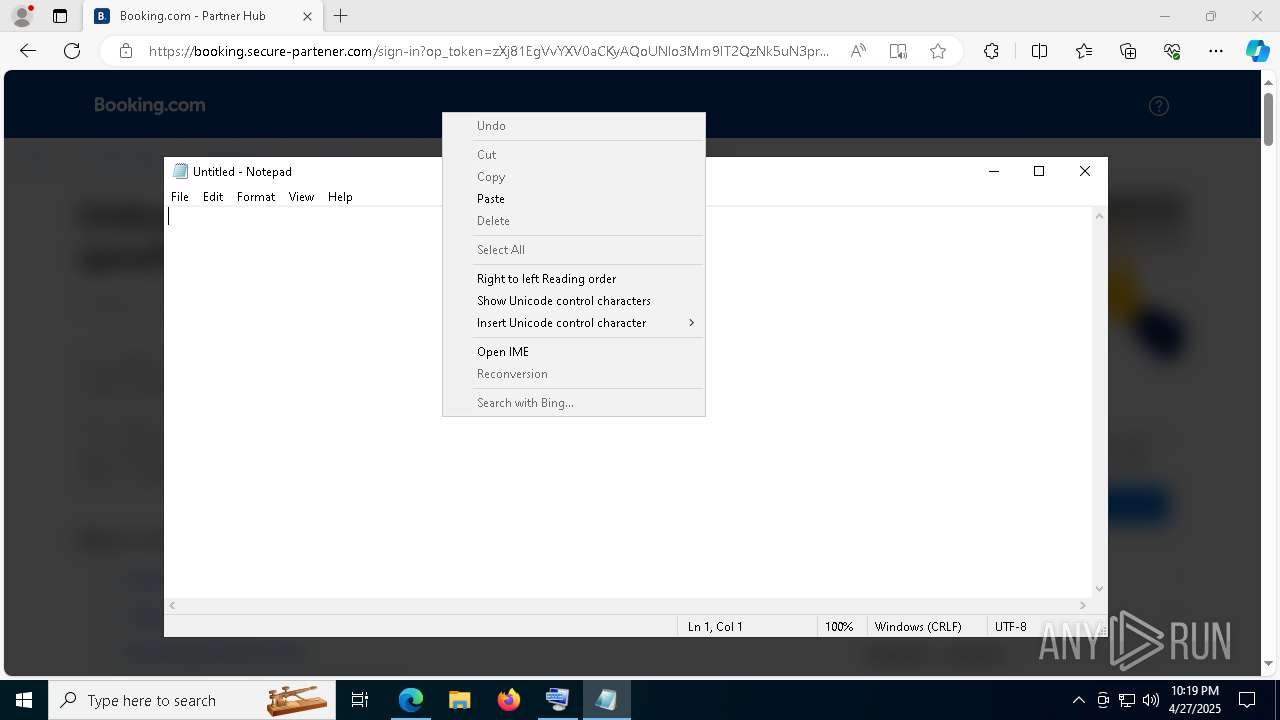Open Notepad Help menu

pyautogui.click(x=340, y=197)
